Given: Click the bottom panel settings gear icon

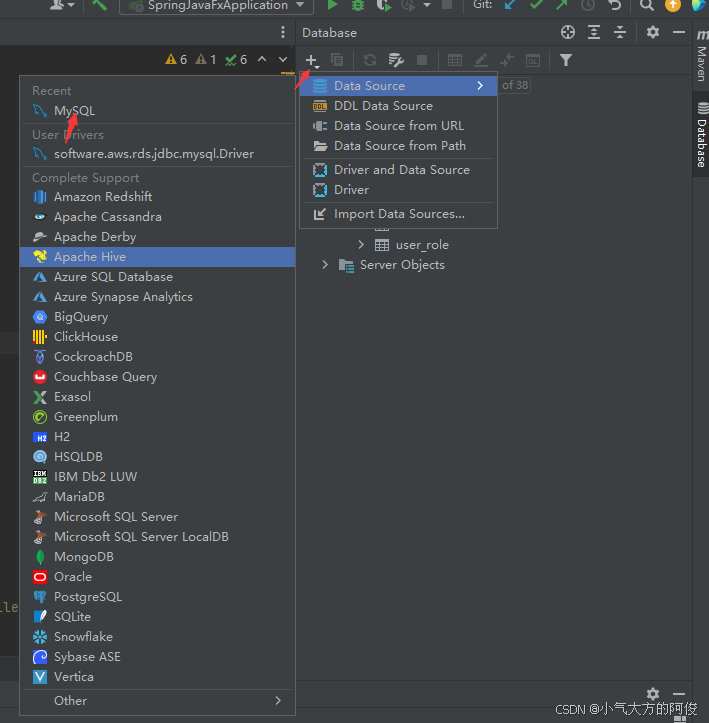Looking at the screenshot, I should pos(652,693).
